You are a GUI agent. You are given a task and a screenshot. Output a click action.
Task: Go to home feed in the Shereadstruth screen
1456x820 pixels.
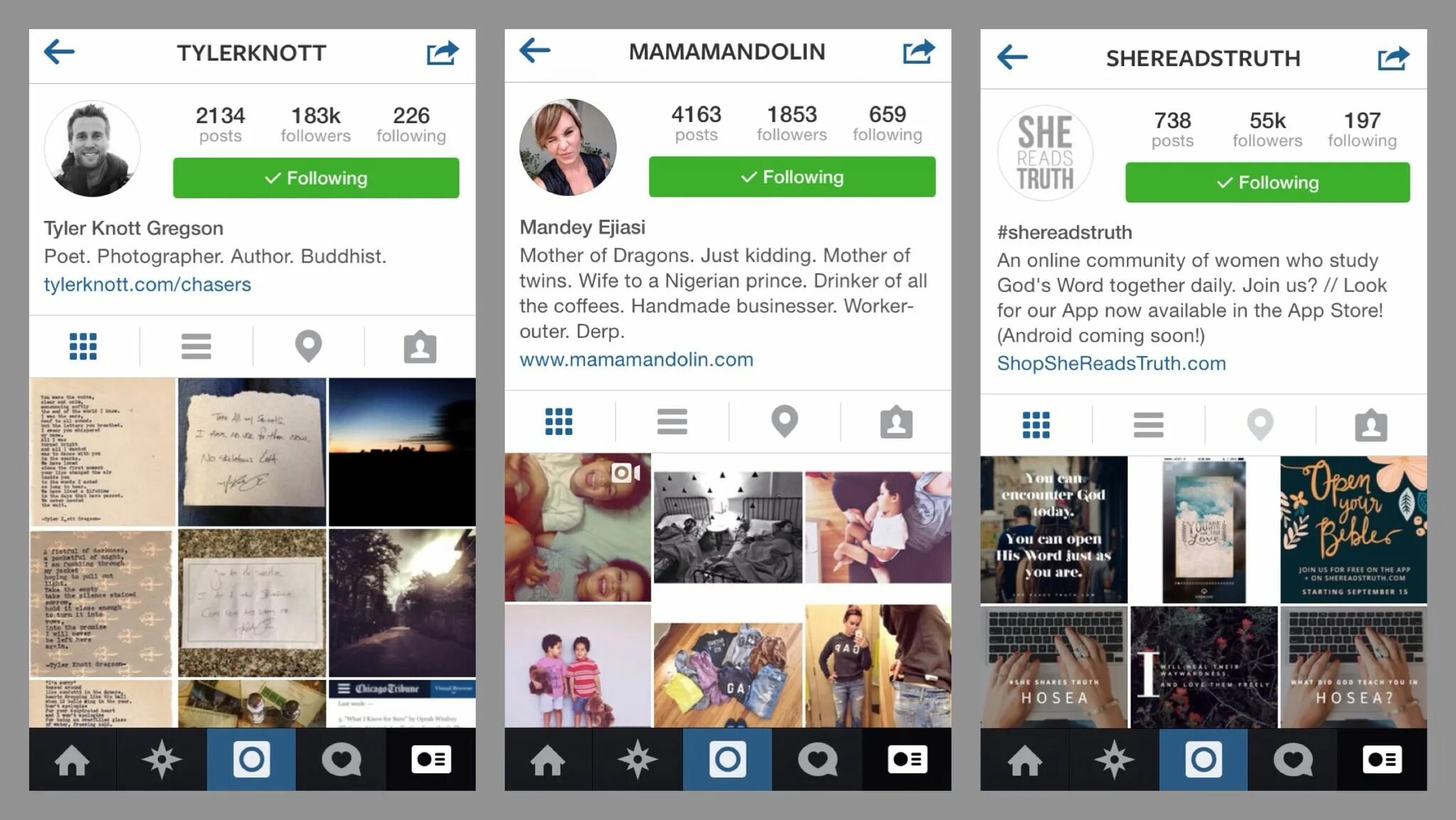pos(1024,760)
